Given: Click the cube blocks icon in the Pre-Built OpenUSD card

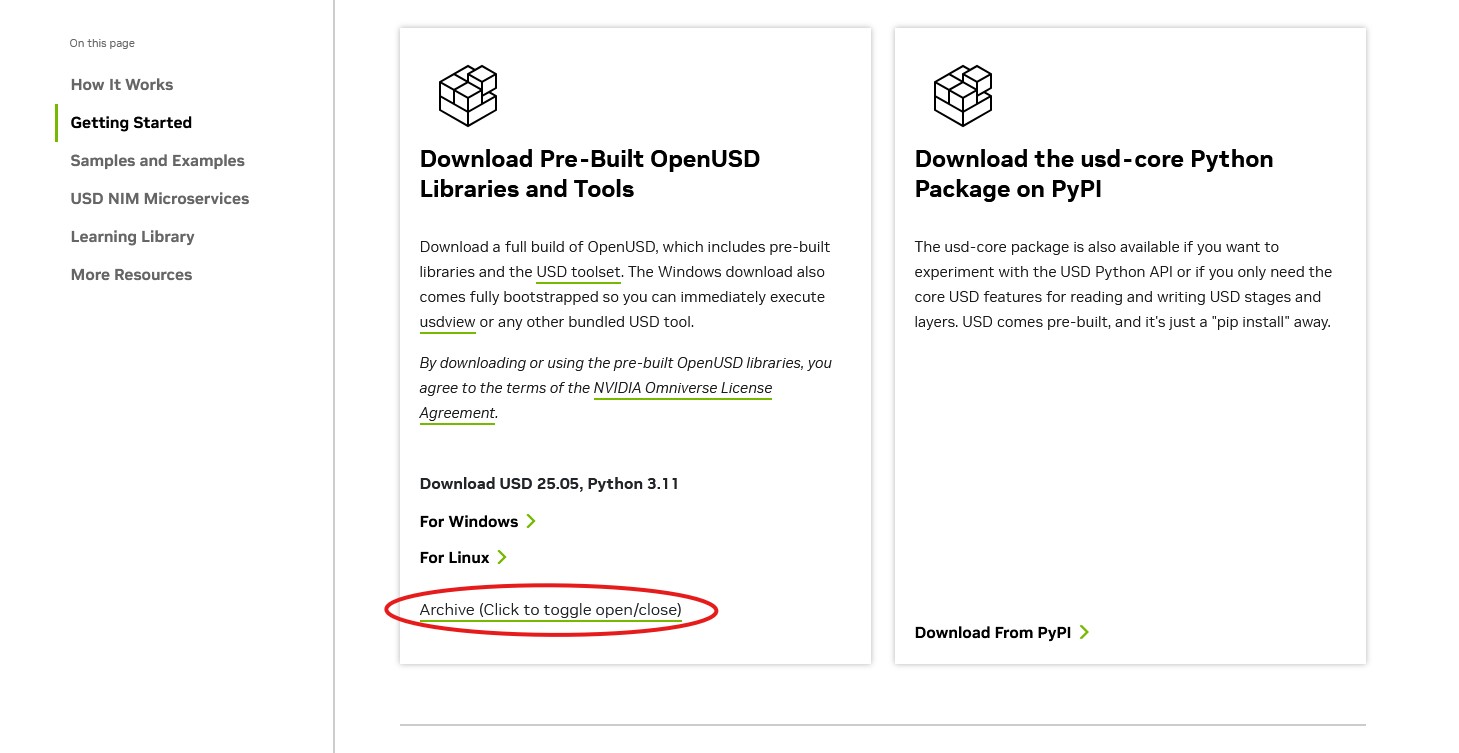Looking at the screenshot, I should (468, 96).
